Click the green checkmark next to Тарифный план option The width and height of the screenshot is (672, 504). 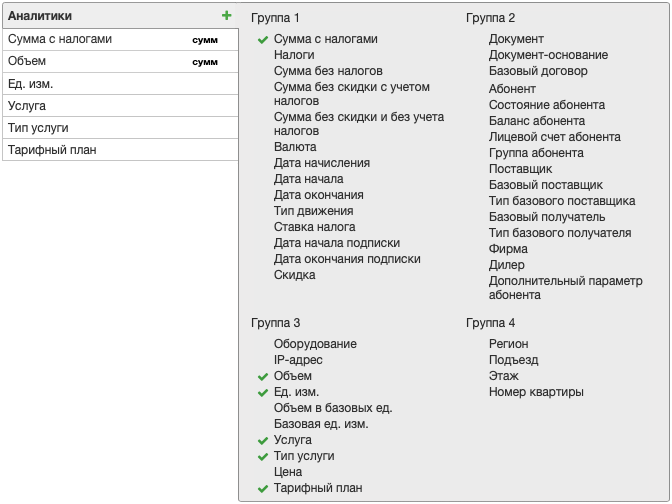pos(263,489)
